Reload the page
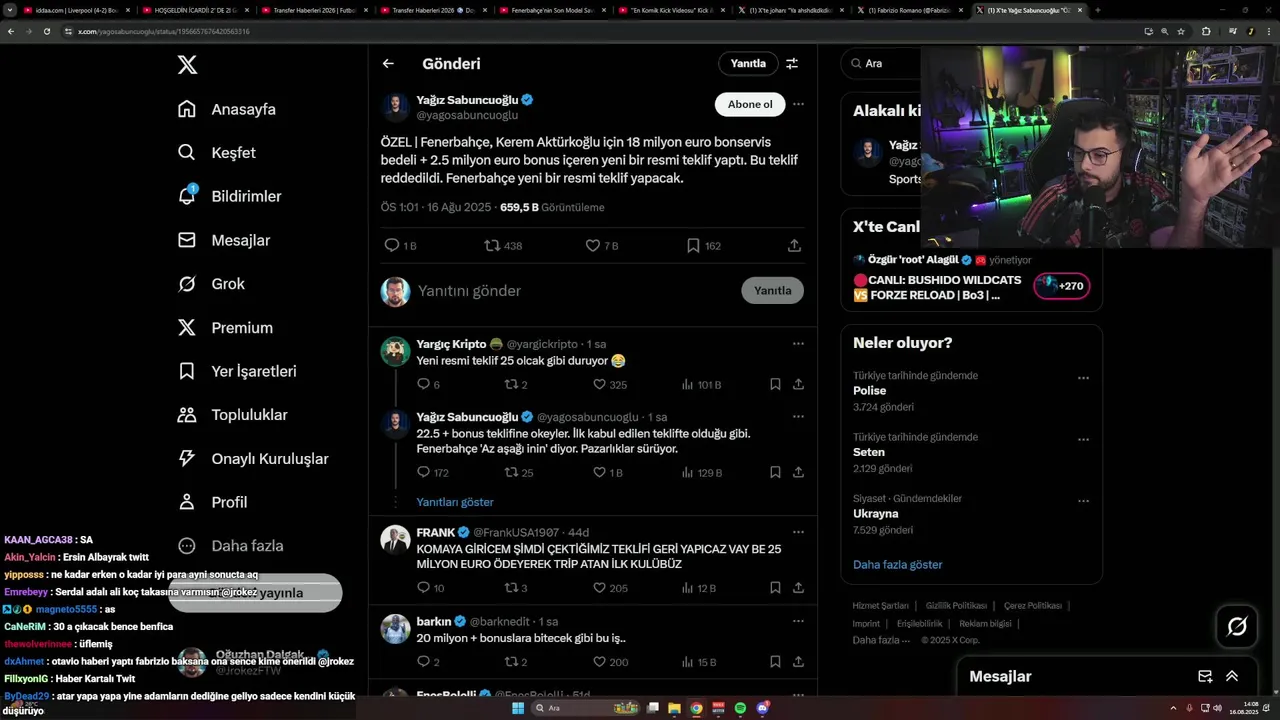 click(x=46, y=31)
